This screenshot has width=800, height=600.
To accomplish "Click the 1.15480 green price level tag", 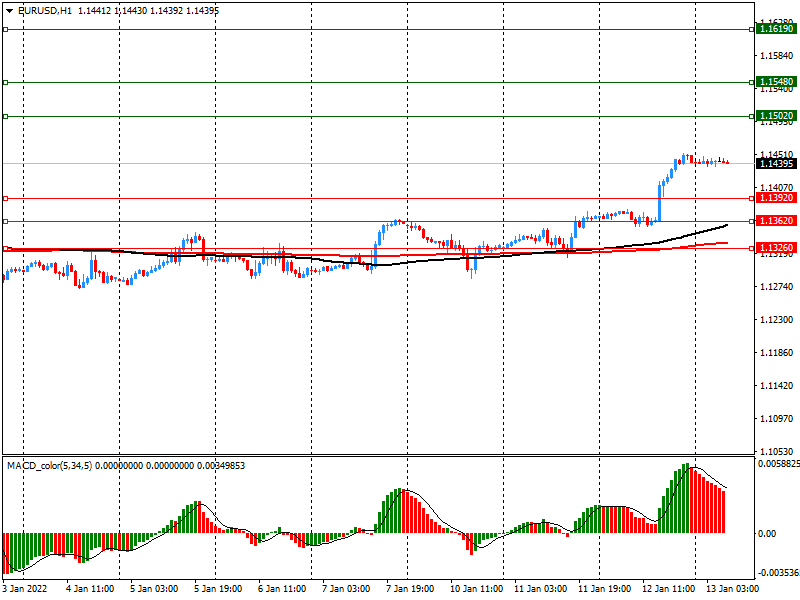I will point(776,82).
